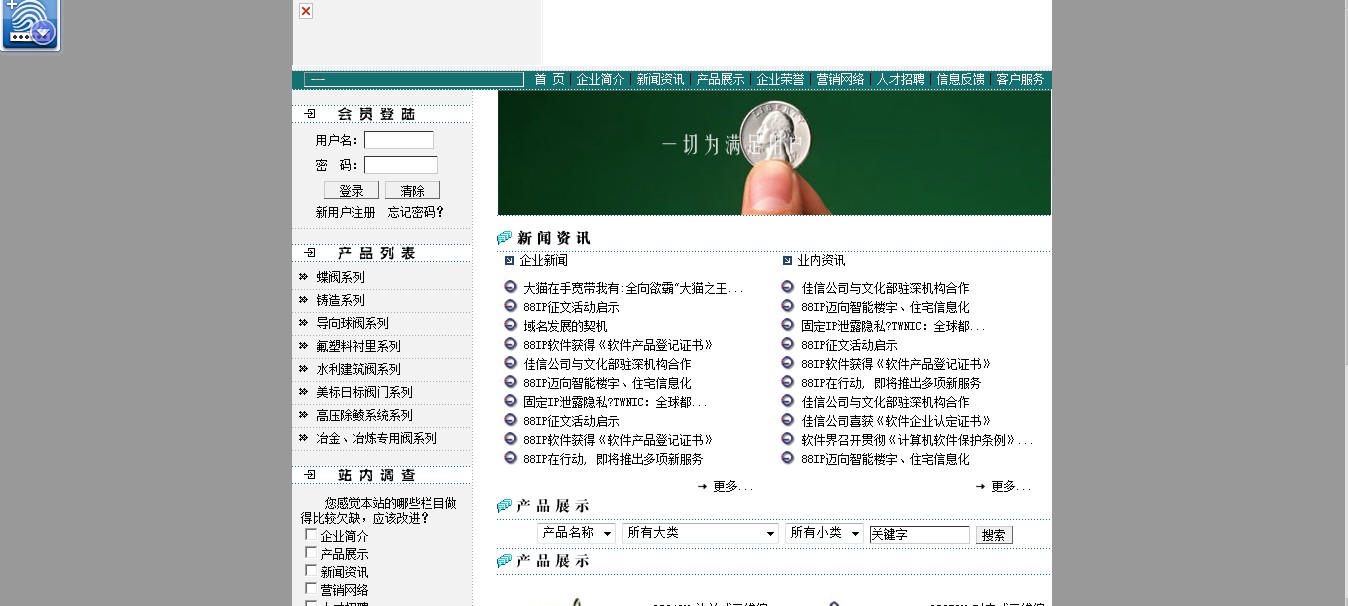Open the 高压除鳞系统系列 product category
Image resolution: width=1348 pixels, height=606 pixels.
(365, 415)
